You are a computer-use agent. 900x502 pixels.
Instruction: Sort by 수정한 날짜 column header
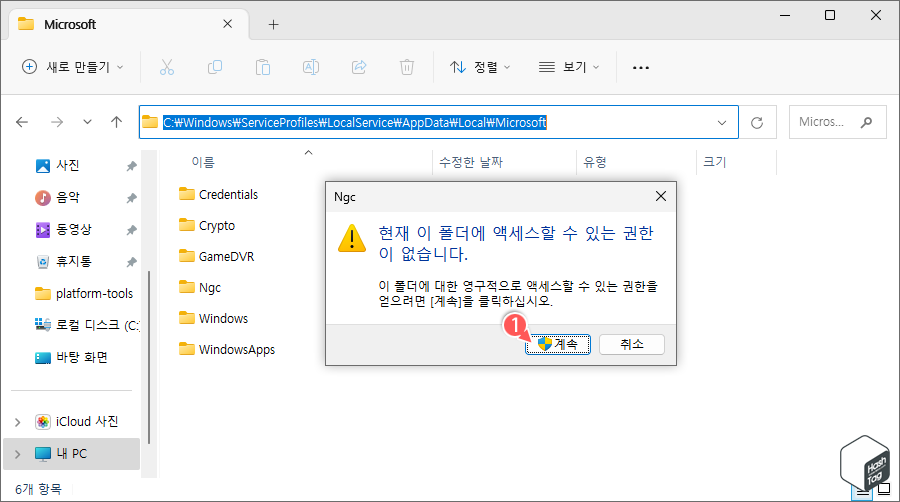click(471, 162)
